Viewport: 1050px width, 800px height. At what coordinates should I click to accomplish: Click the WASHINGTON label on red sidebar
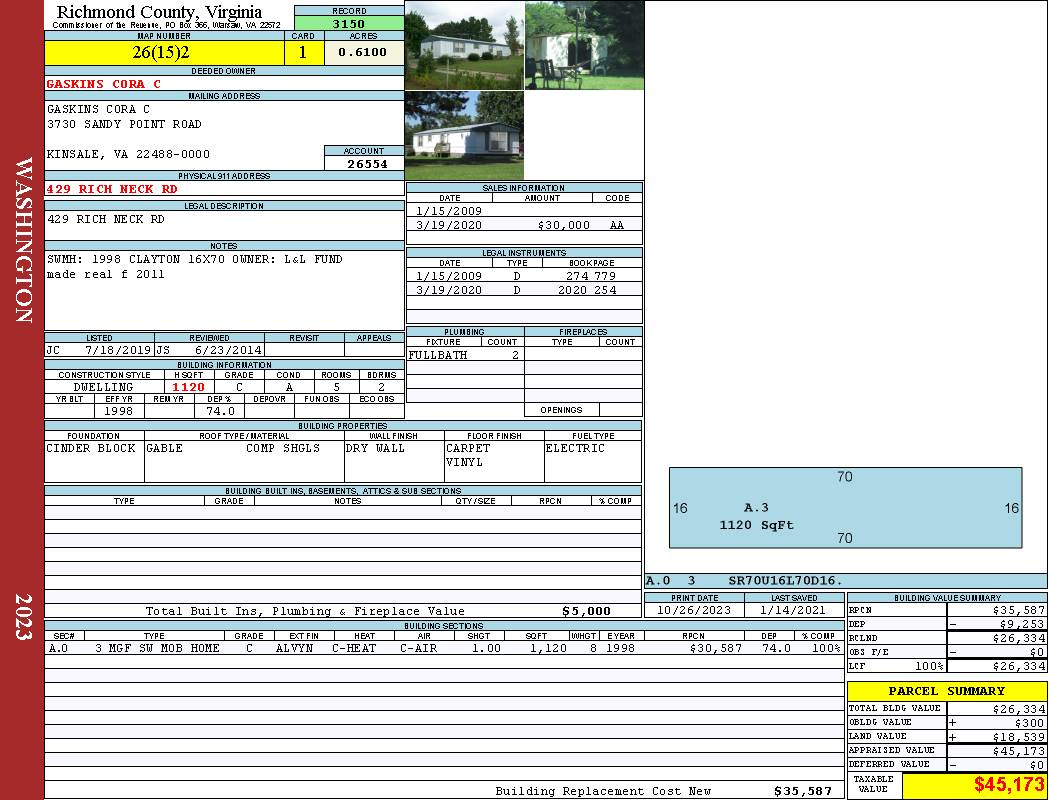(x=23, y=238)
